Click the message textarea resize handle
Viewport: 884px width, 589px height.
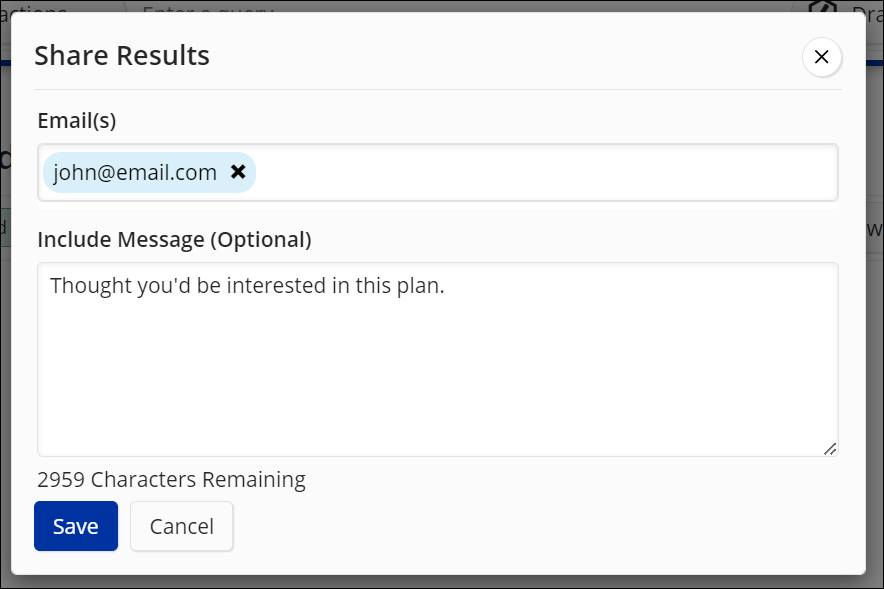830,449
